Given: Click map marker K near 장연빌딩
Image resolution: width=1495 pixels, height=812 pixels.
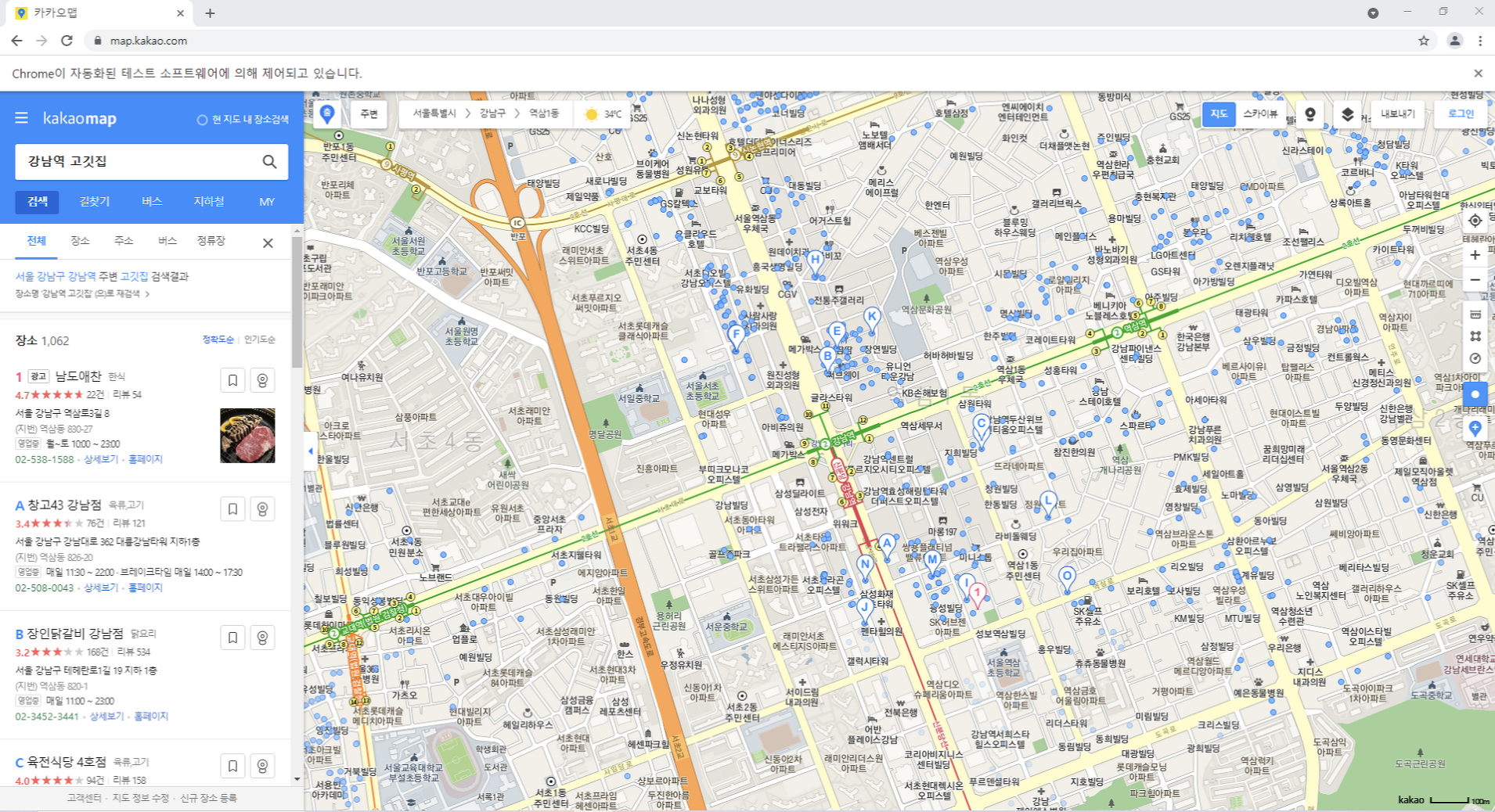Looking at the screenshot, I should click(871, 319).
